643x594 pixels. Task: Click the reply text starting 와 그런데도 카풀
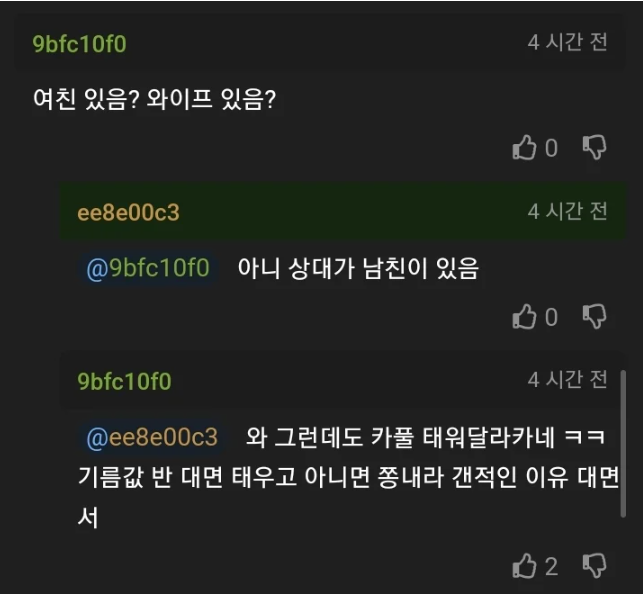349,477
